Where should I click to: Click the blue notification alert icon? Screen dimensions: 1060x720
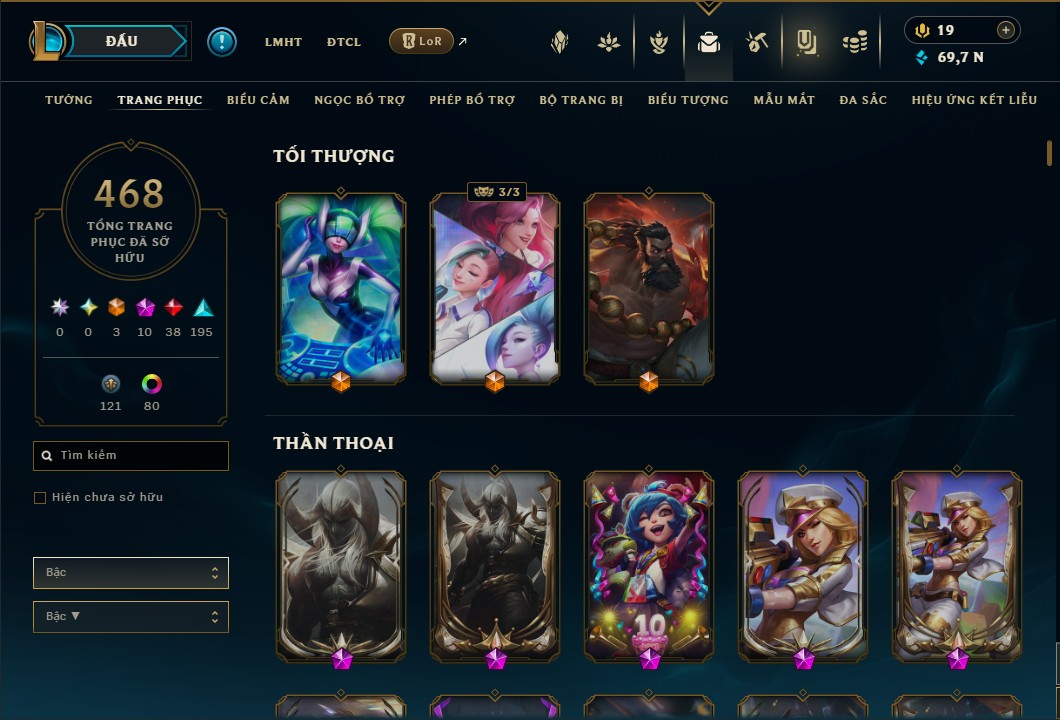[222, 42]
